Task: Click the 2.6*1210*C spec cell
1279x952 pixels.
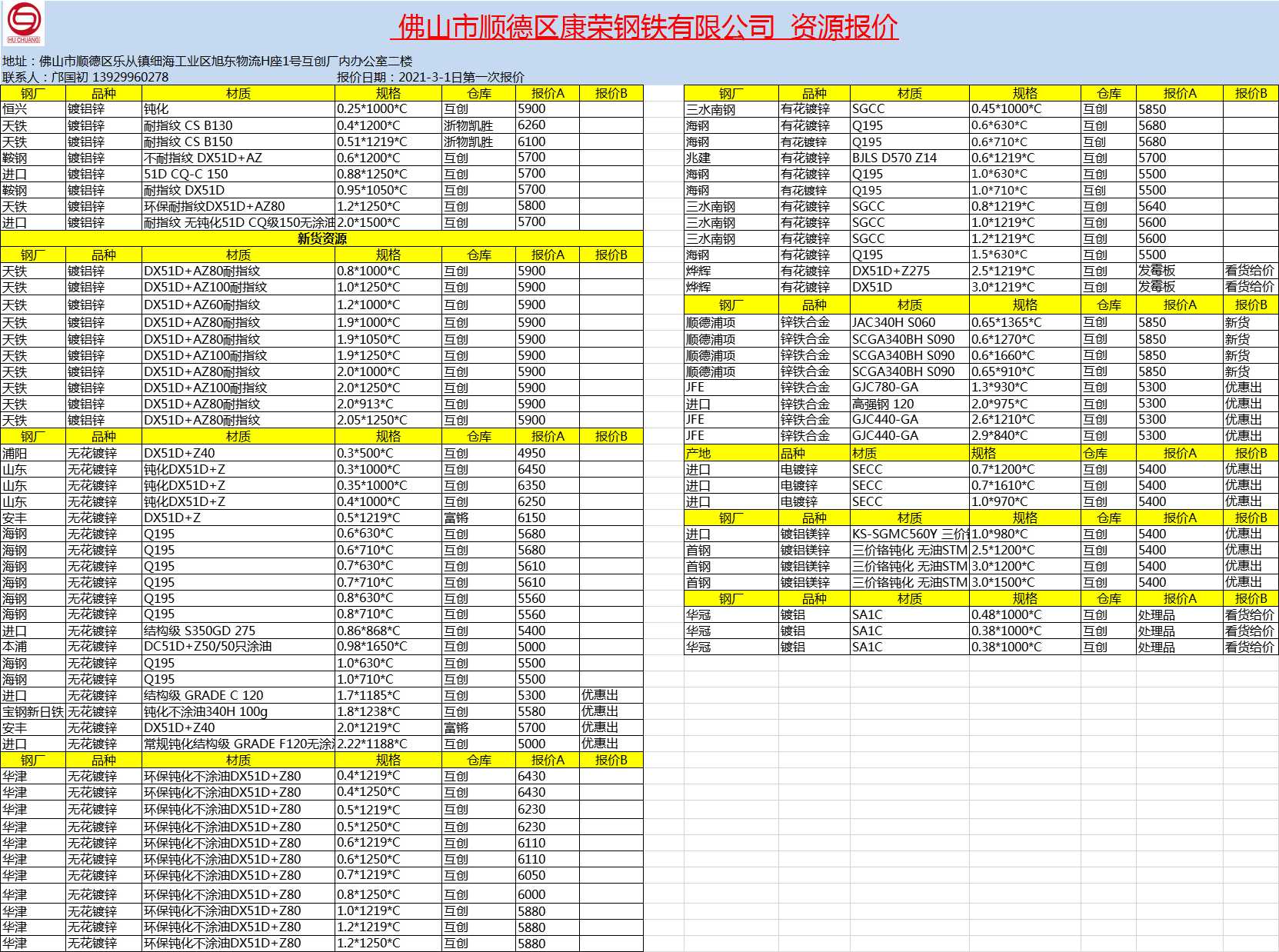Action: (x=1025, y=420)
